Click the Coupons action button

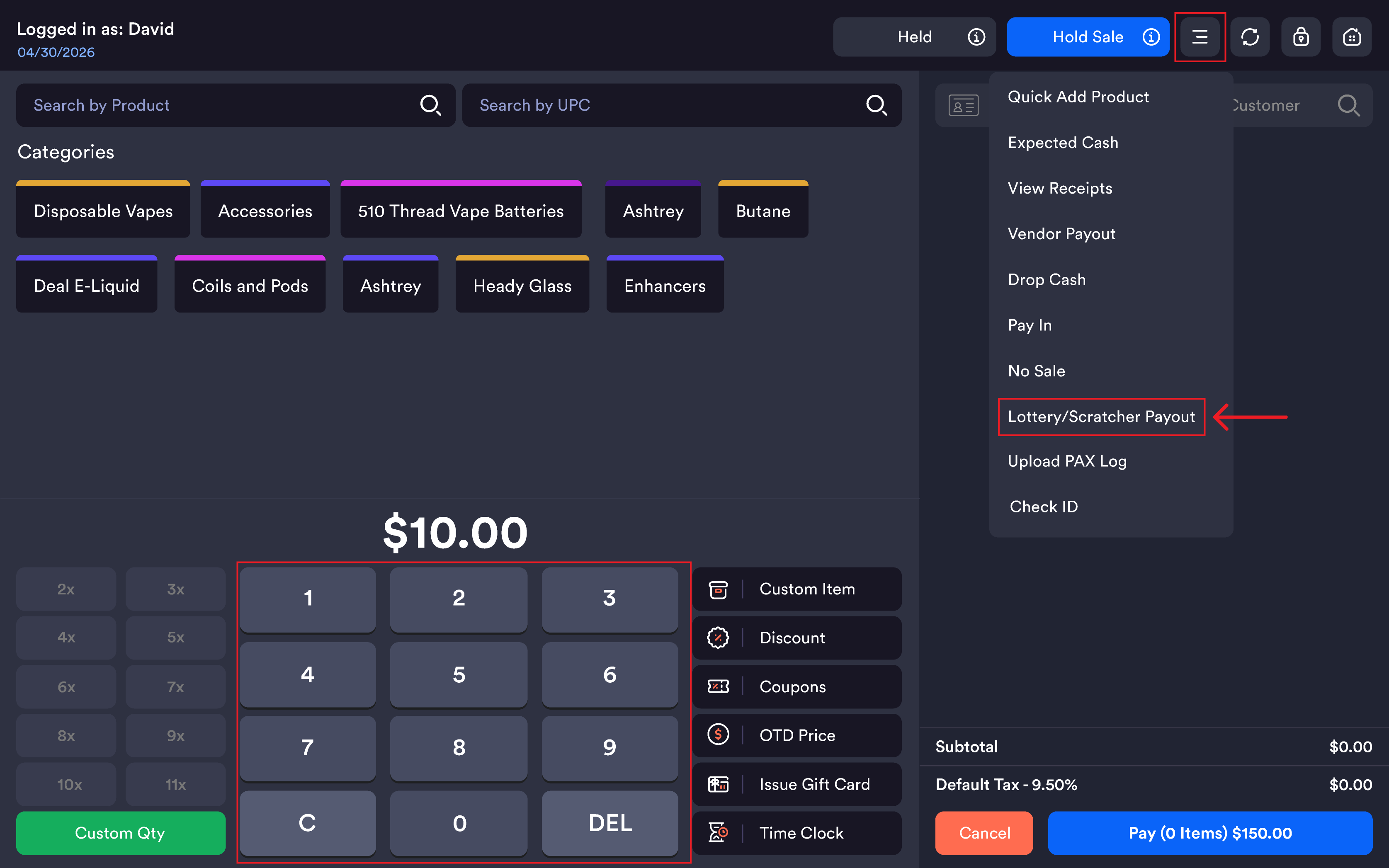click(796, 686)
